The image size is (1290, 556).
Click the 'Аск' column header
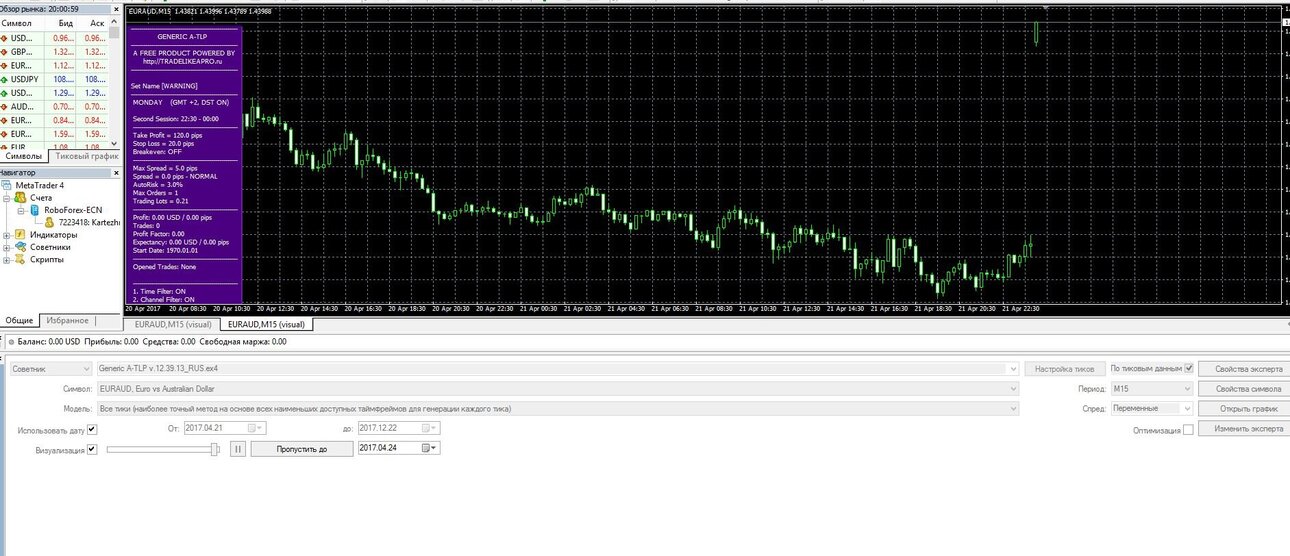click(x=96, y=22)
